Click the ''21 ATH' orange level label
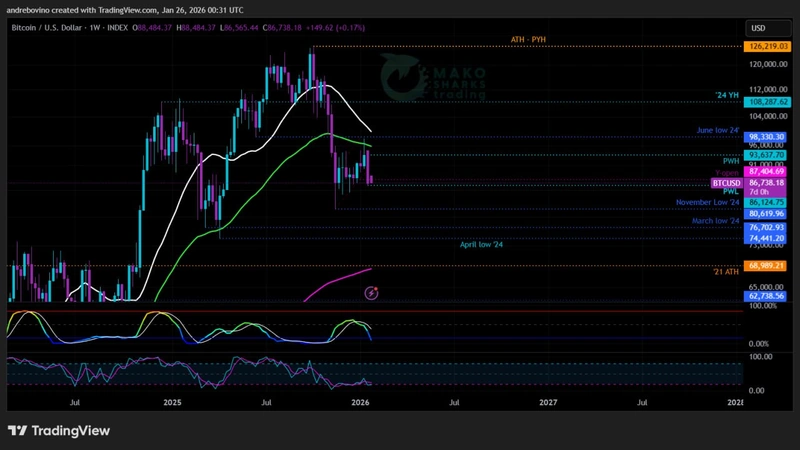Screen dimensions: 800x450 [x=725, y=272]
